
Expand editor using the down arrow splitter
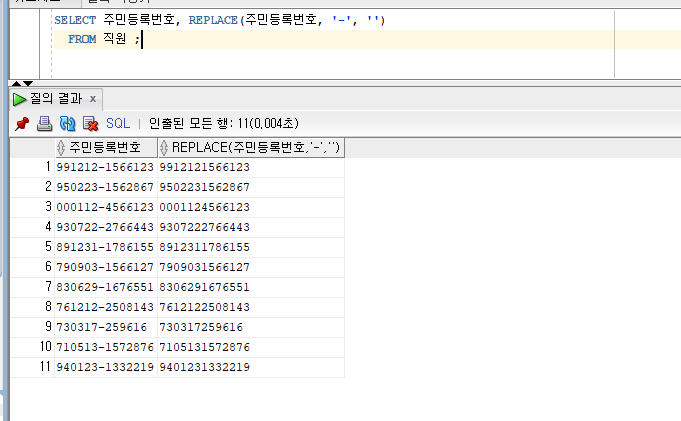(28, 83)
